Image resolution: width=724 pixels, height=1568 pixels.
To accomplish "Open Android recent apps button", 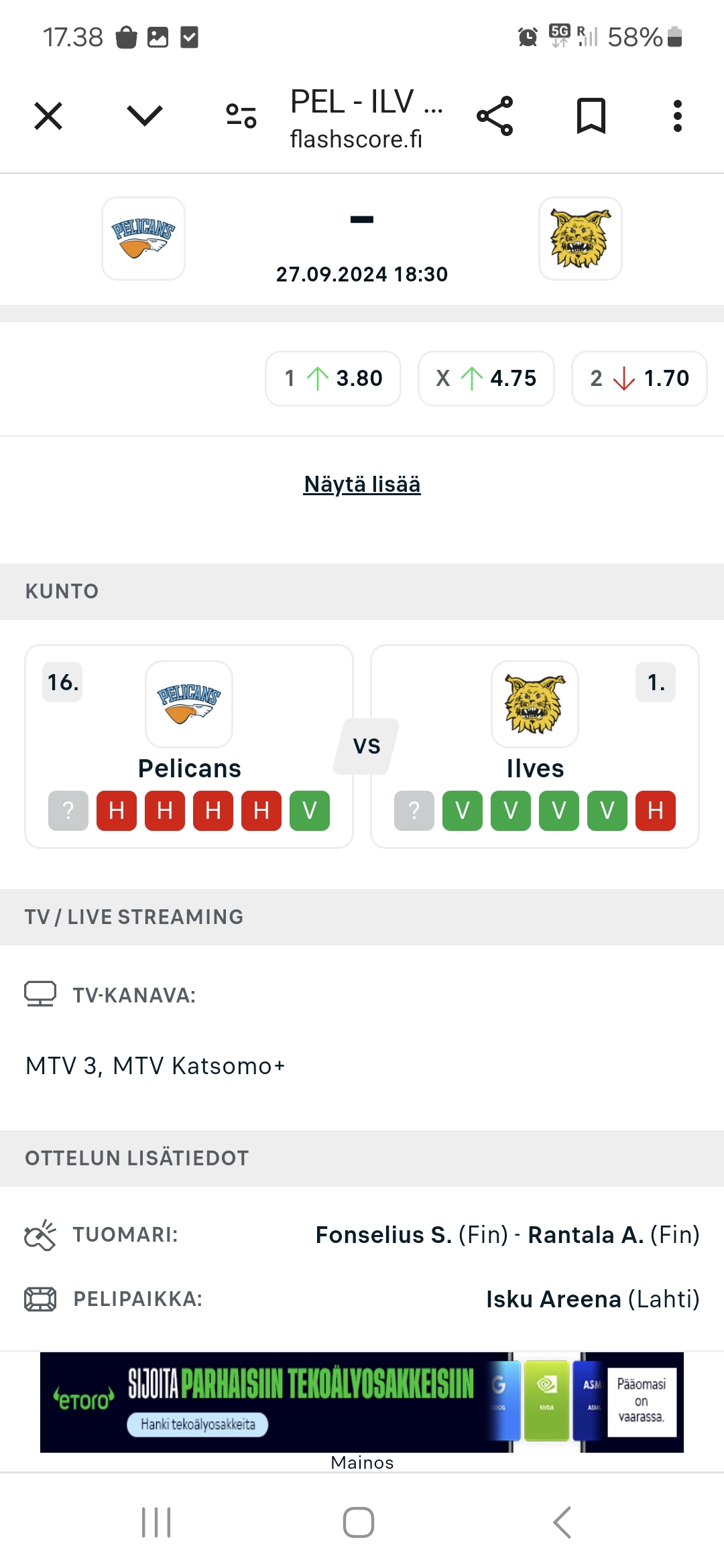I will tap(156, 1522).
